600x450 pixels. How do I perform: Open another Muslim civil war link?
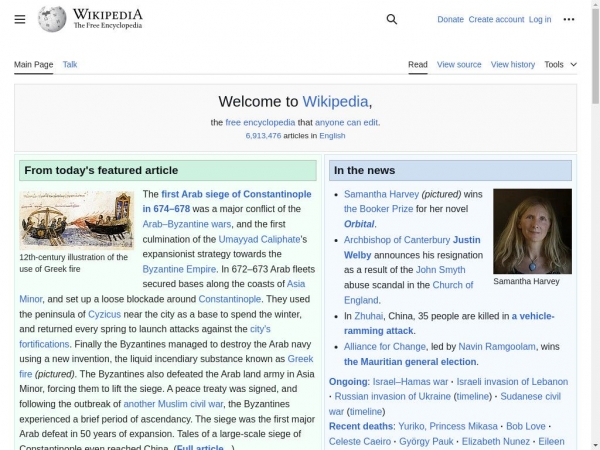pos(173,404)
